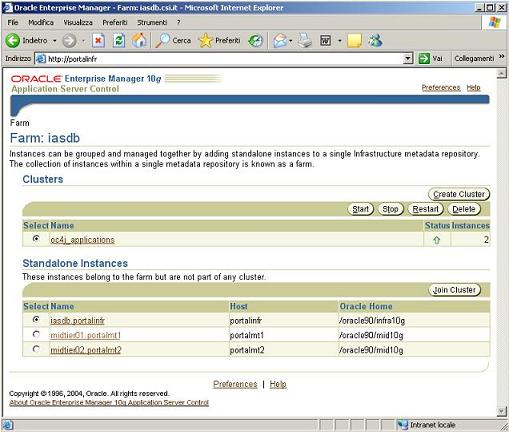Click the scrollbar down arrow
509x432 pixels.
coord(502,412)
